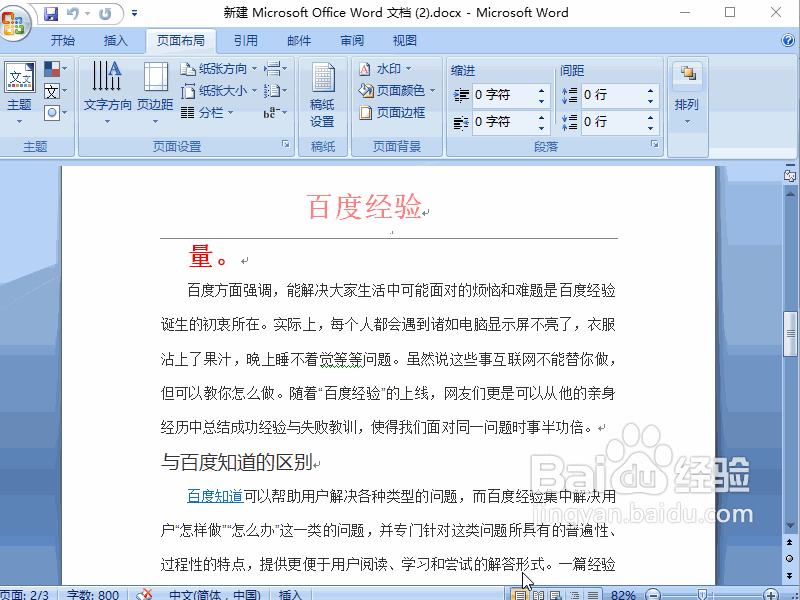800x600 pixels.
Task: Open 文字方向 text direction menu
Action: coord(107,93)
